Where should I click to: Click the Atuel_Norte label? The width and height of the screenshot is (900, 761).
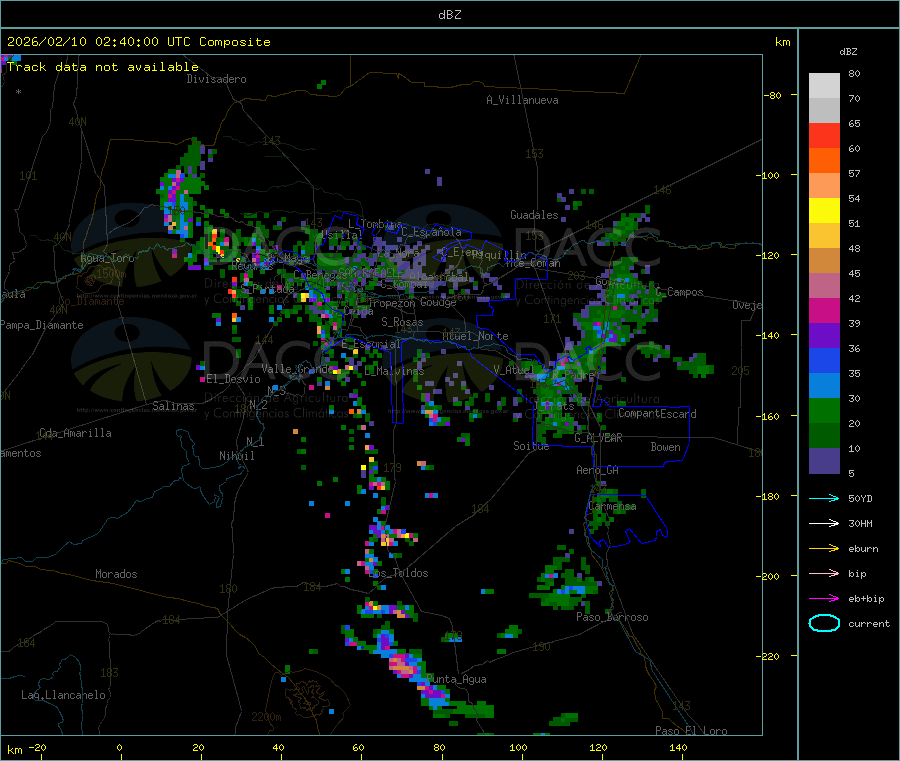[475, 336]
